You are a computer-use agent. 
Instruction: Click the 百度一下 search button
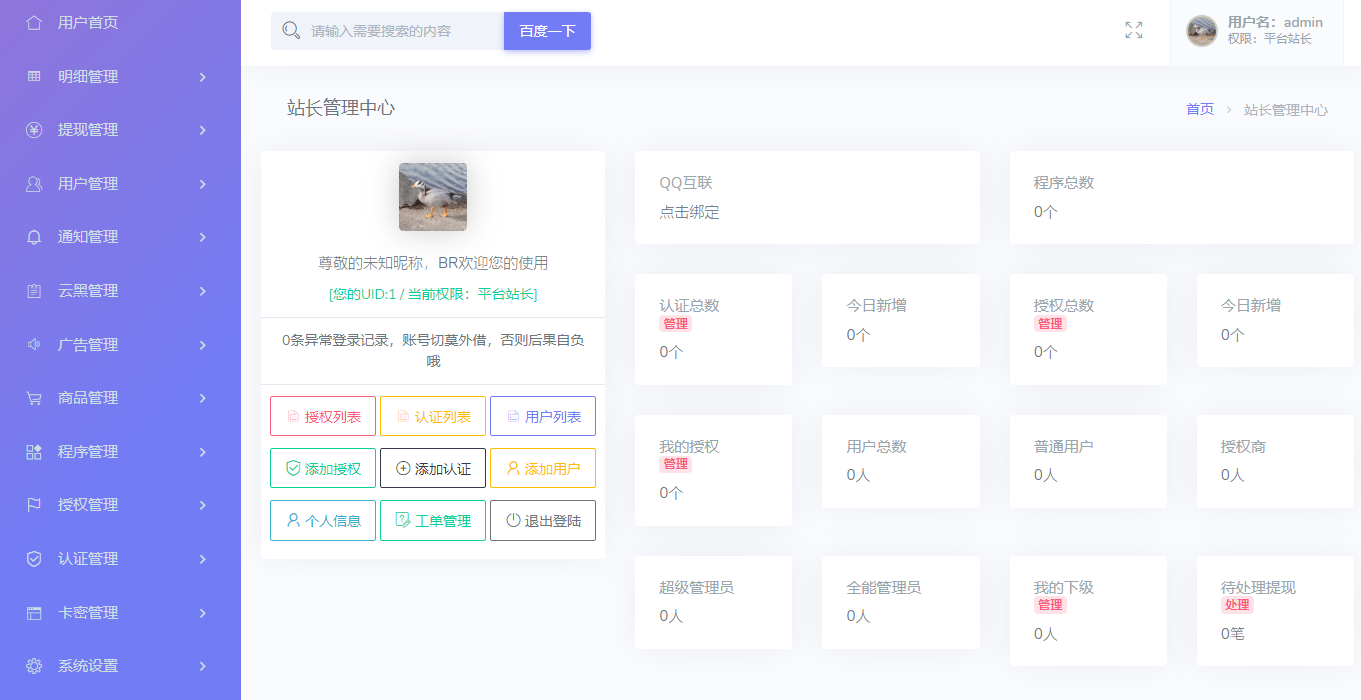click(547, 31)
